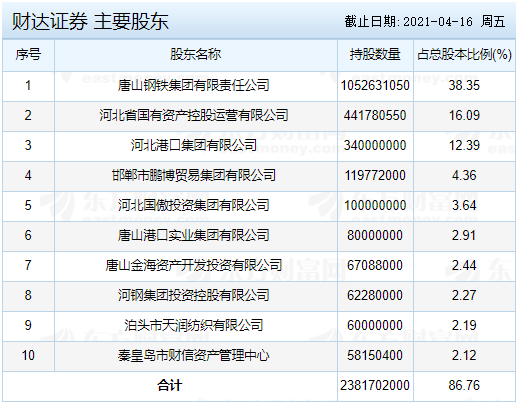Click the total share count 2381702000
Viewport: 519px width, 405px height.
375,385
